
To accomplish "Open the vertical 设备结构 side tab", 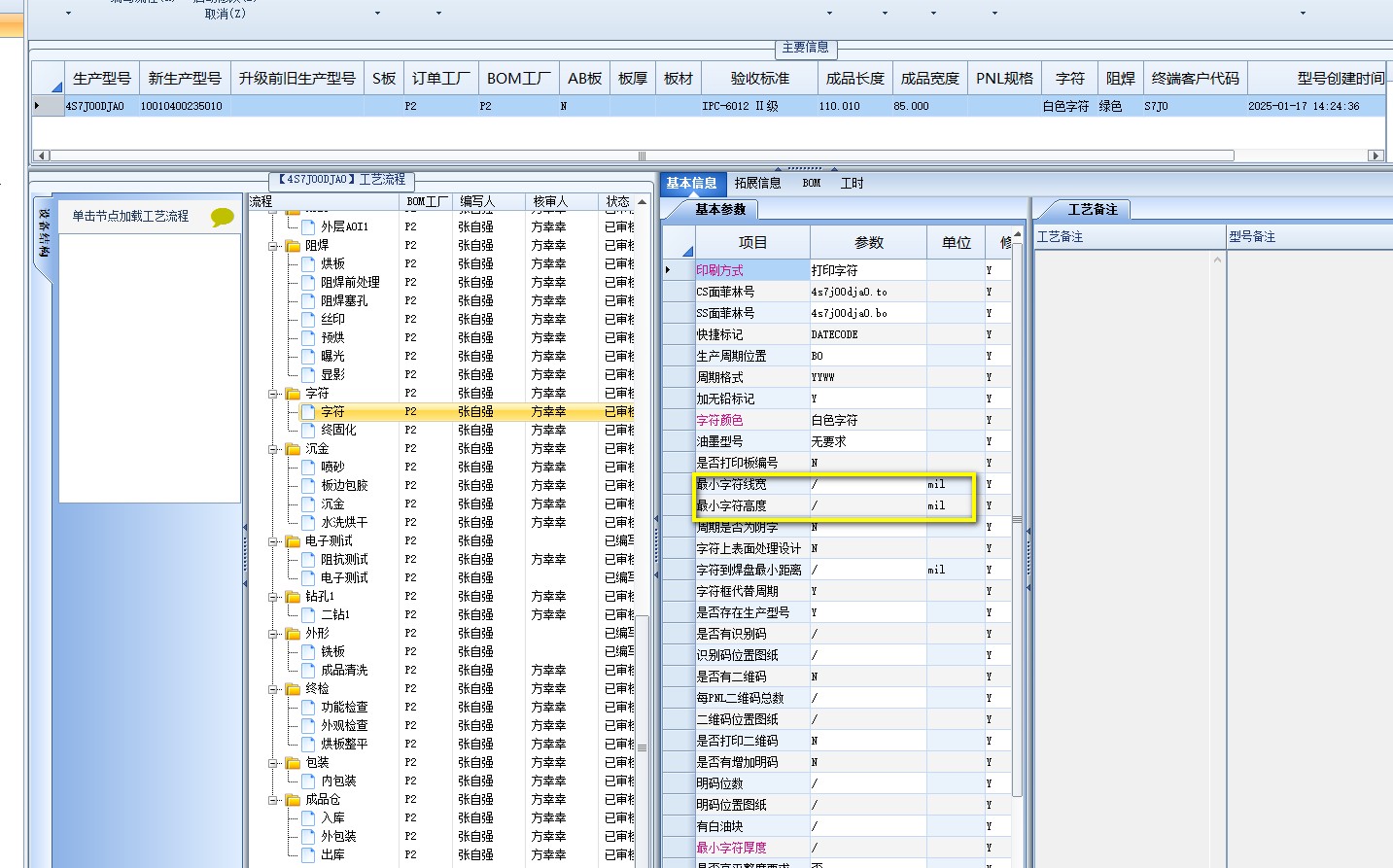I will tap(44, 234).
